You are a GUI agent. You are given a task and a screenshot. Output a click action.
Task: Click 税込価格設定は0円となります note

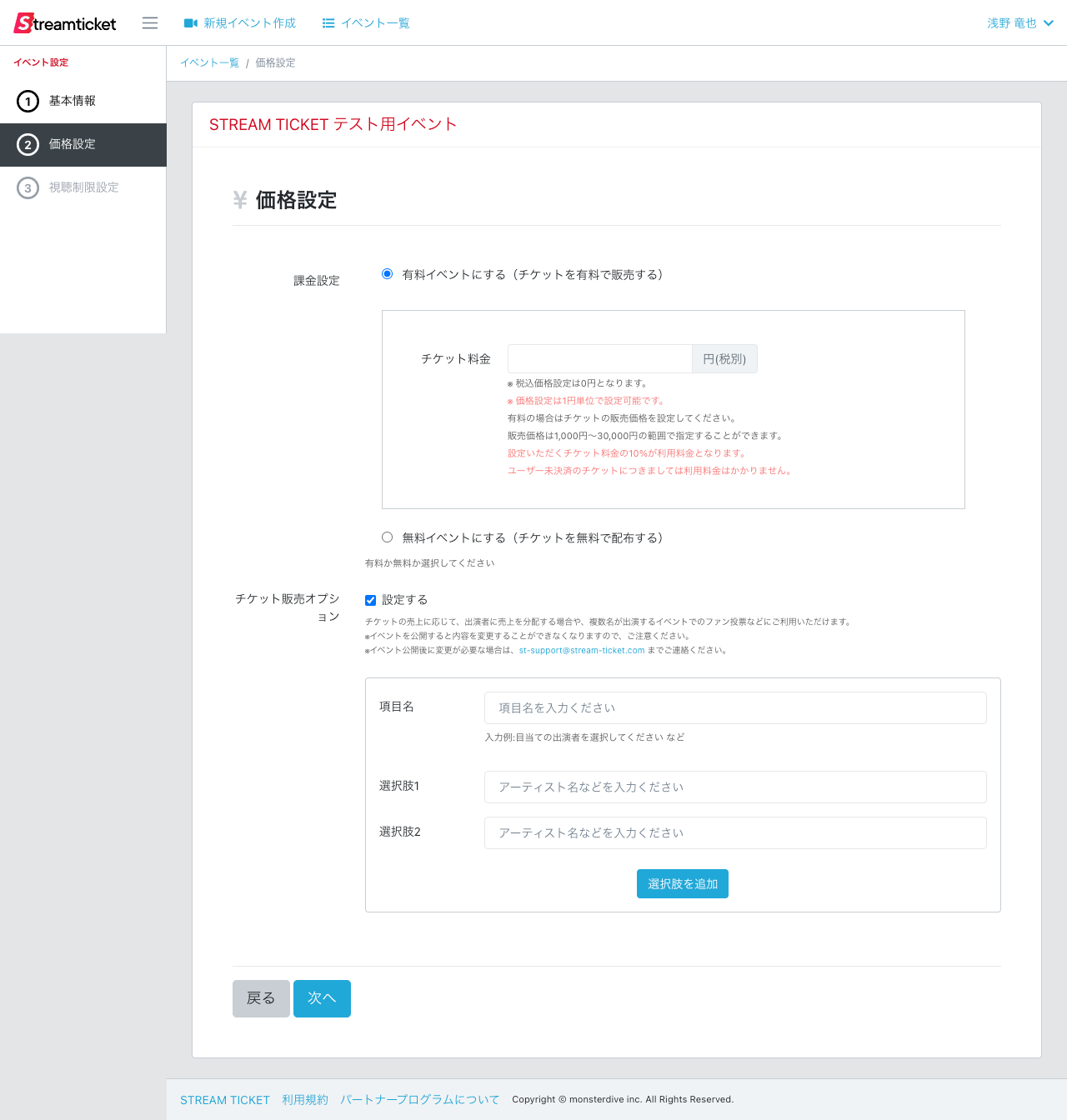click(578, 383)
